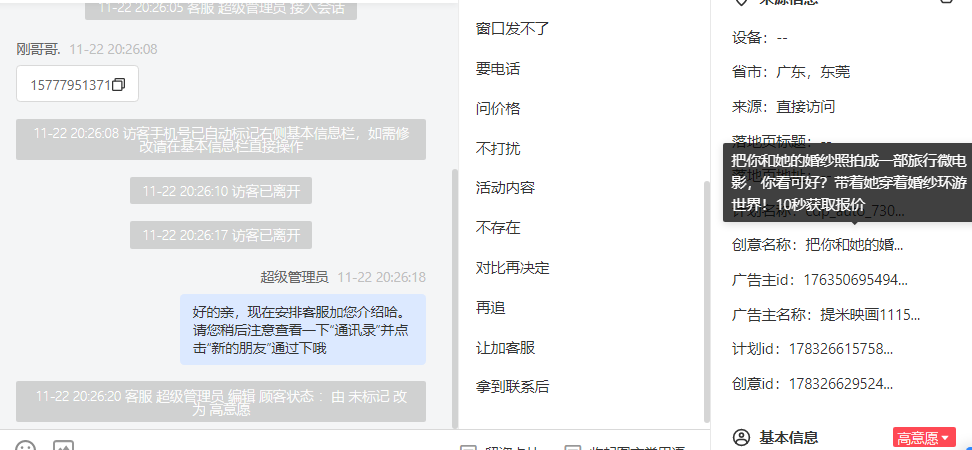Choose the 问价格 quick reply
Image resolution: width=972 pixels, height=450 pixels.
(497, 108)
